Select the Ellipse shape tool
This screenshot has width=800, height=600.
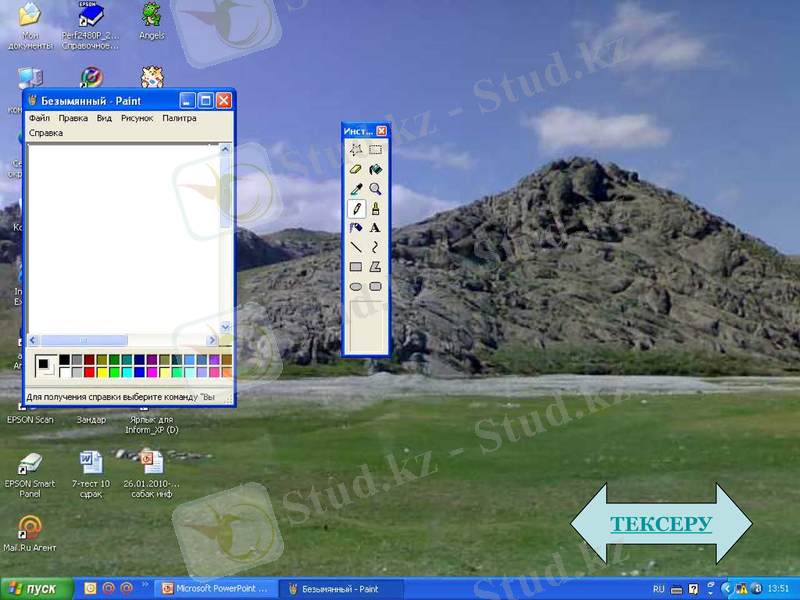pos(354,284)
